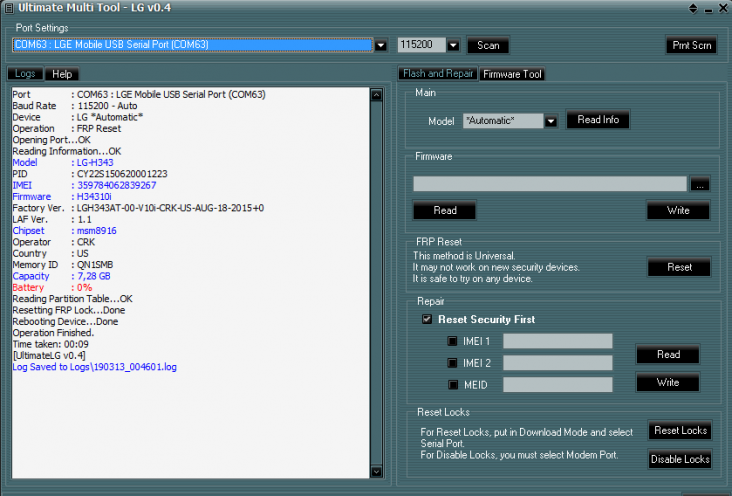This screenshot has height=496, width=732.
Task: Click the Repair Read button
Action: click(x=668, y=354)
